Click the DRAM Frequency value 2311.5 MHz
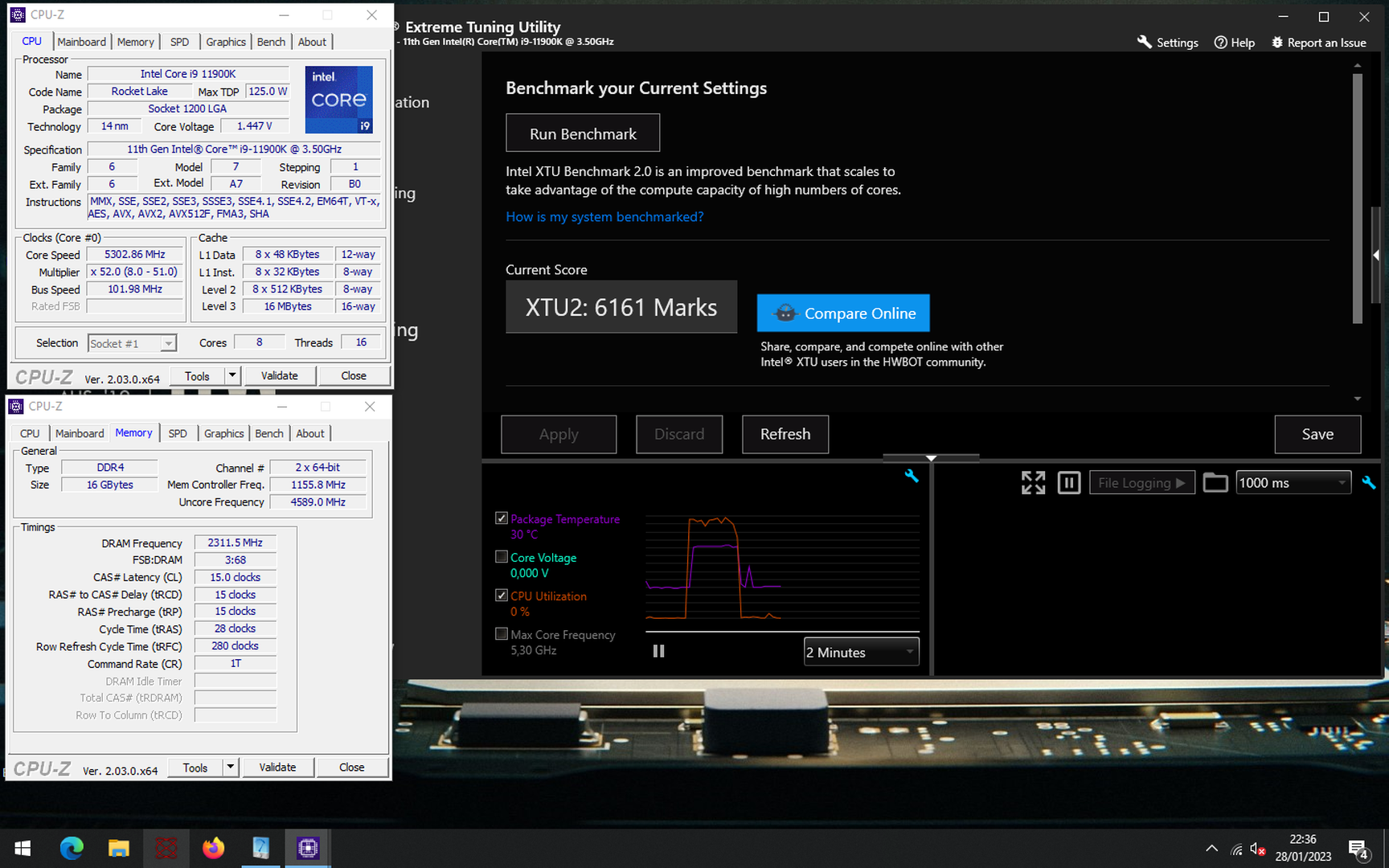 point(235,543)
